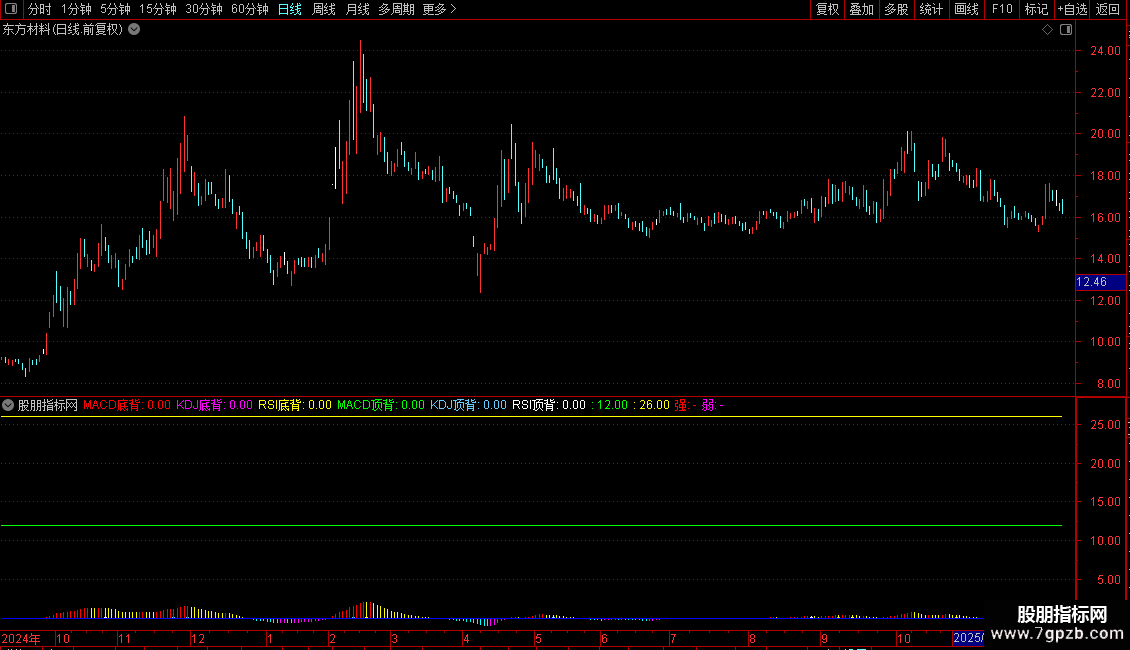
Task: Click the 2024年 label on time axis
Action: click(21, 638)
